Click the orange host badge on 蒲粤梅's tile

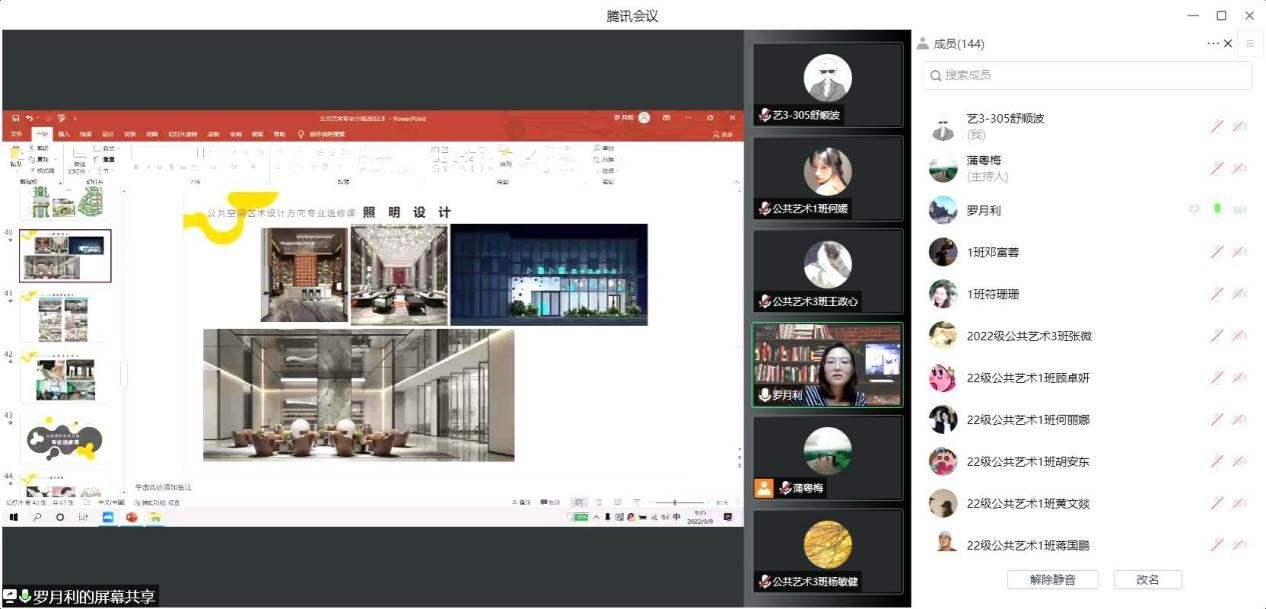coord(764,488)
